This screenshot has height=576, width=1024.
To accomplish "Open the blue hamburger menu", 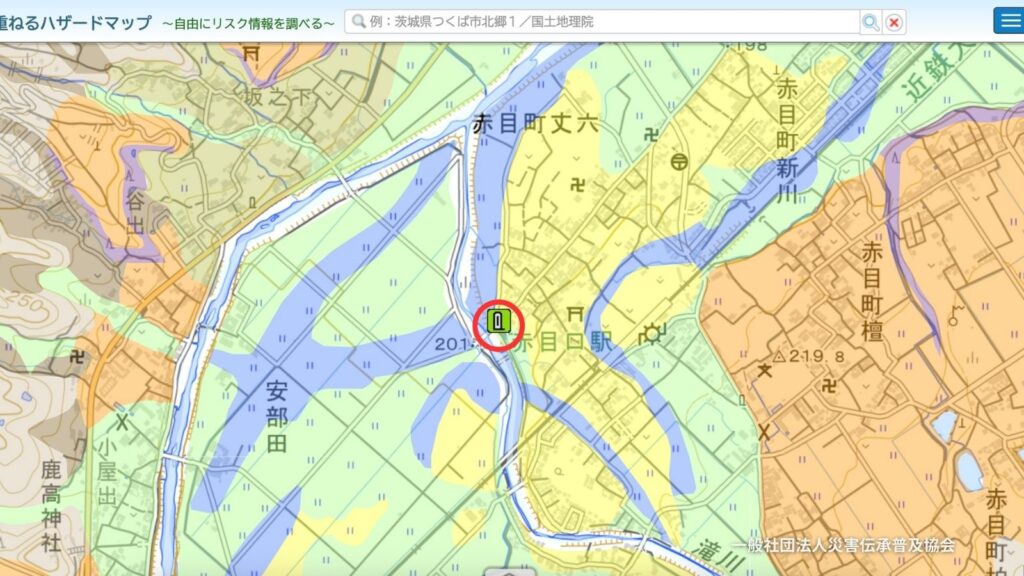I will [1007, 21].
